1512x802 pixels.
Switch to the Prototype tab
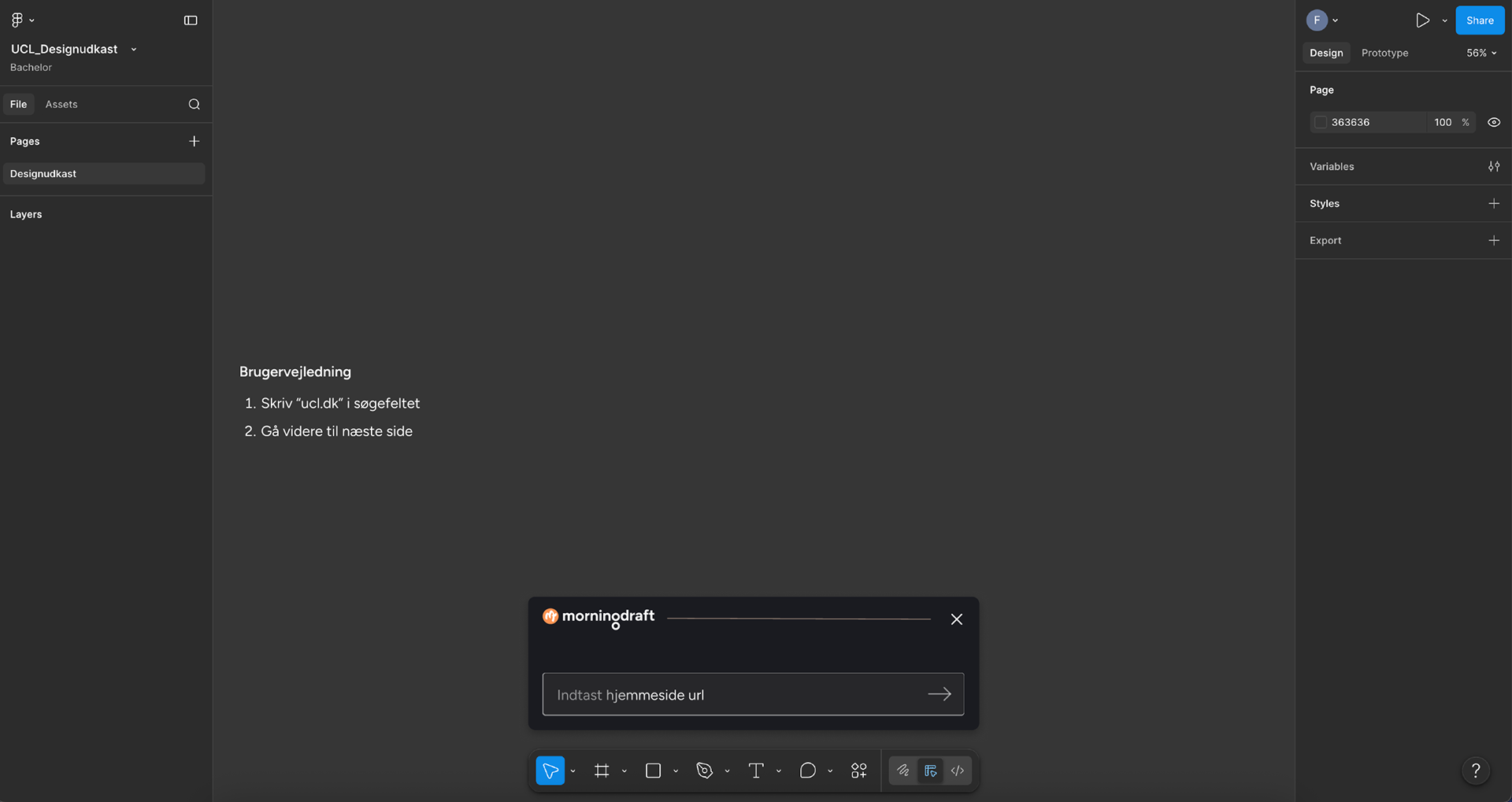pos(1384,53)
